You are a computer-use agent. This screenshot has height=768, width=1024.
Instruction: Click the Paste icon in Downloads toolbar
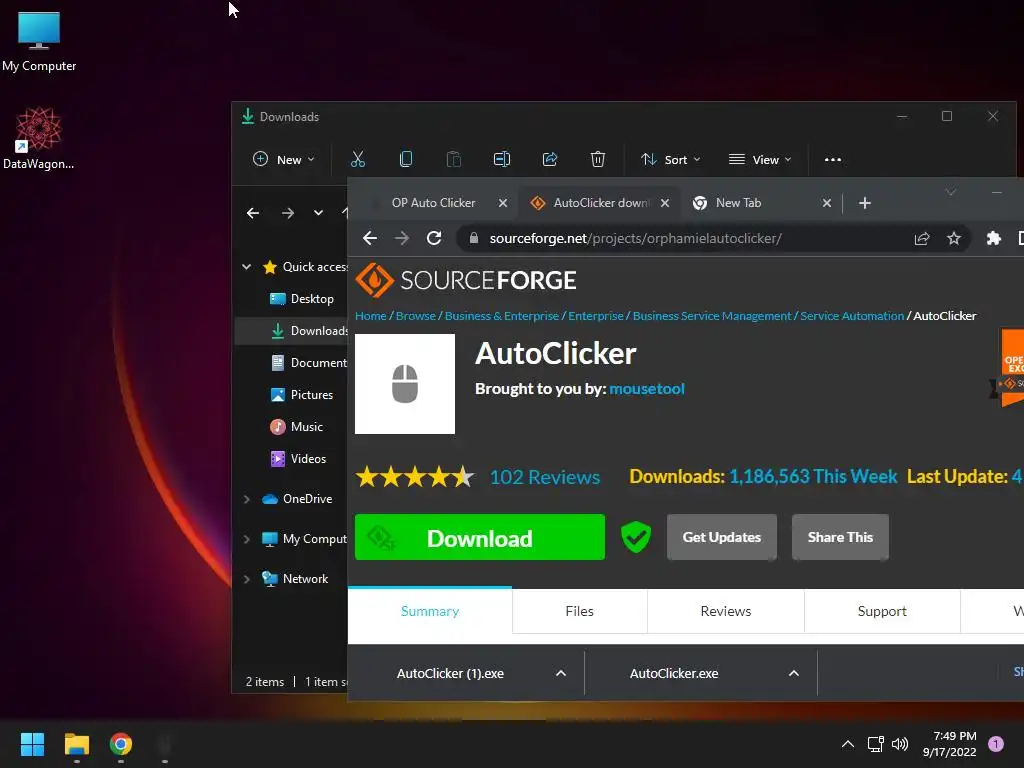(454, 159)
